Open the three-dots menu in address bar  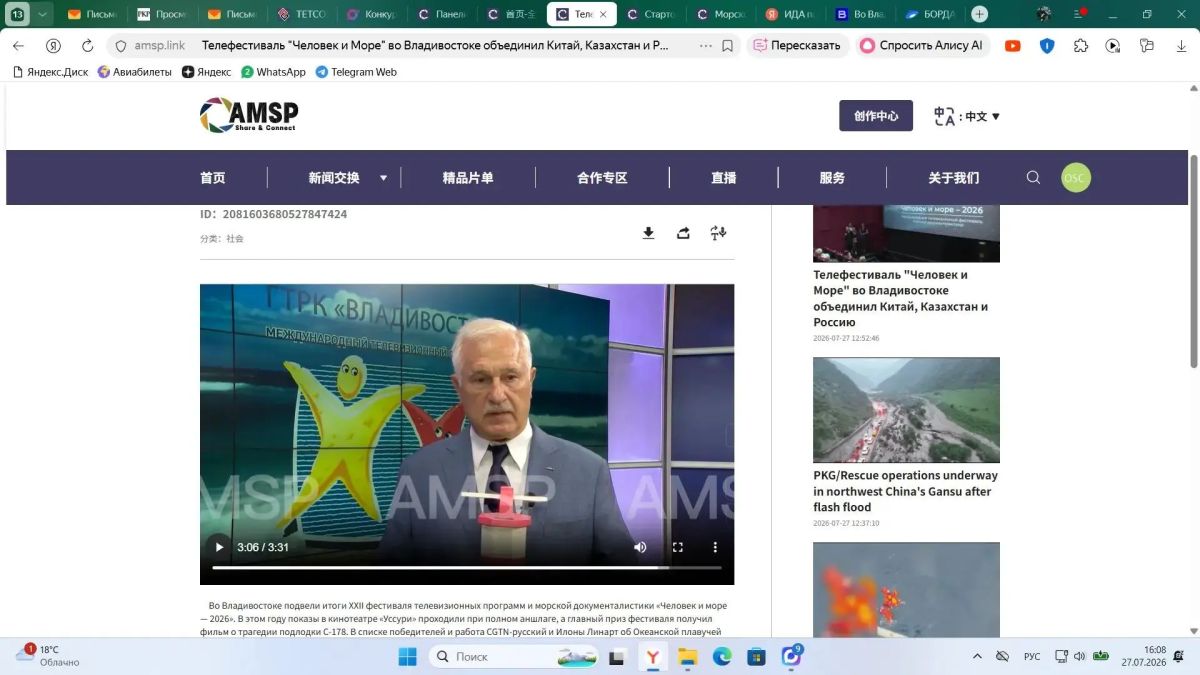706,46
